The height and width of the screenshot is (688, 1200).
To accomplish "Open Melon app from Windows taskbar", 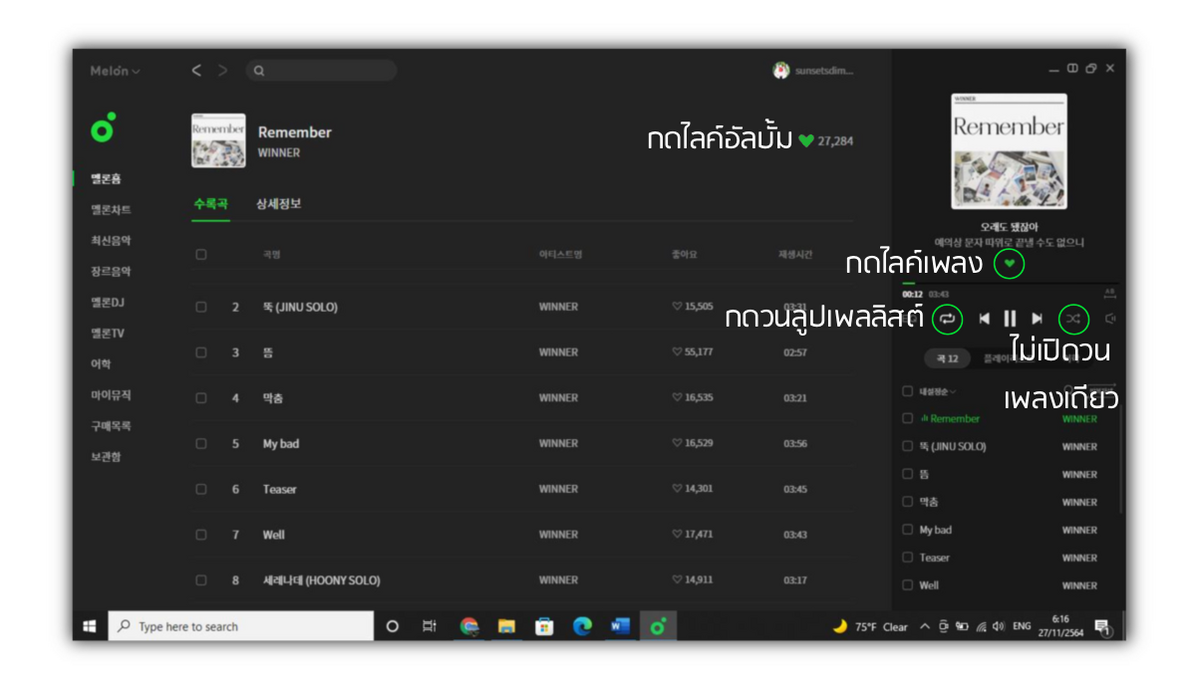I will [x=658, y=626].
